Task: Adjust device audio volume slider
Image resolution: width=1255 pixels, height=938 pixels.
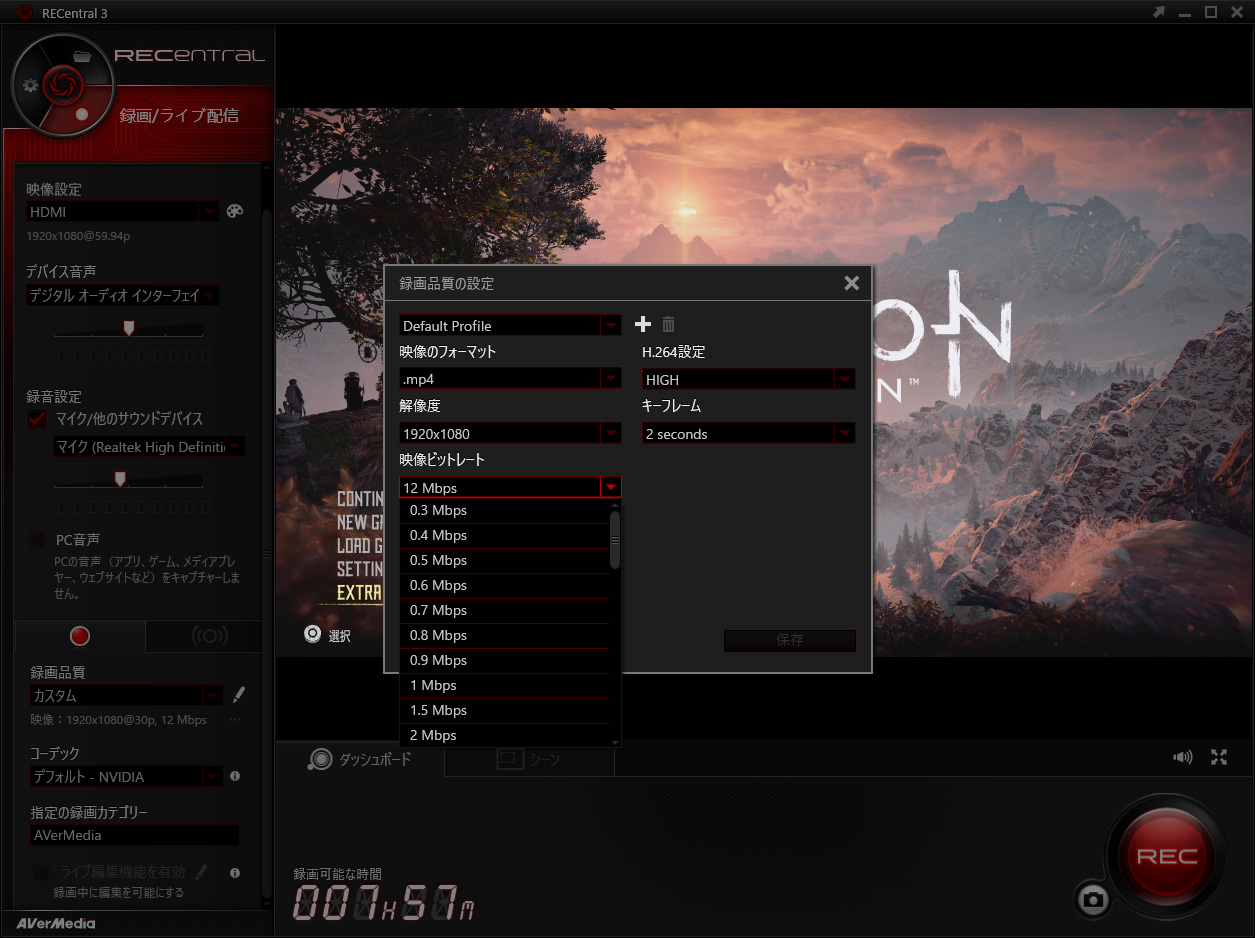Action: coord(128,328)
